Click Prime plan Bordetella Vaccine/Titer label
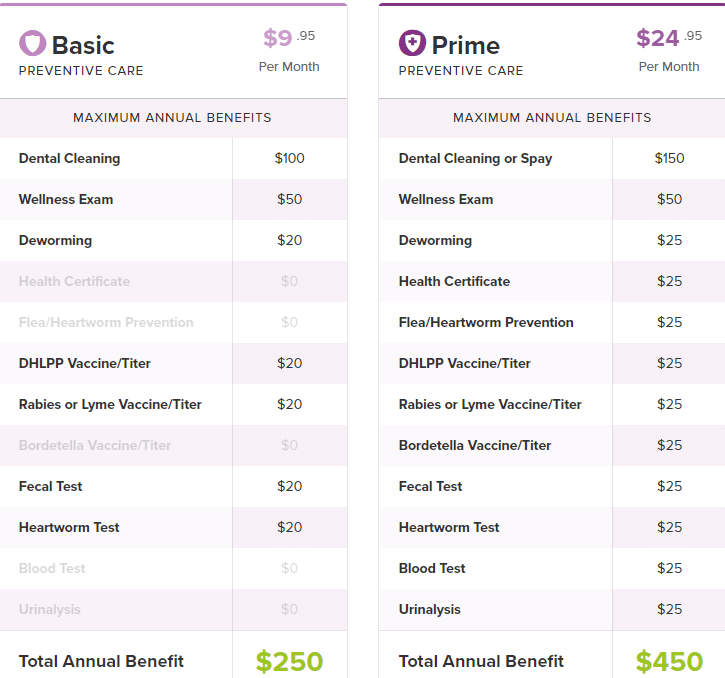 [475, 445]
